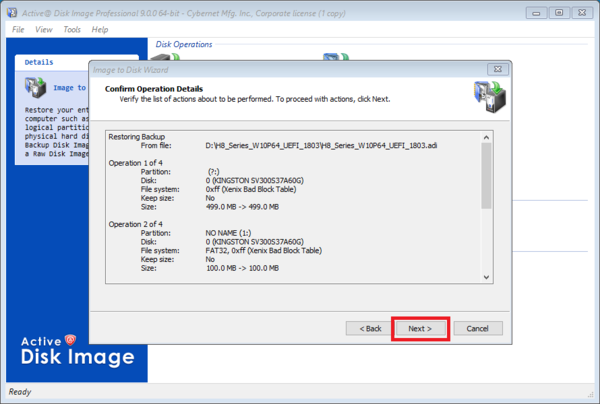Maximize the main application window
600x404 pixels.
pyautogui.click(x=559, y=13)
